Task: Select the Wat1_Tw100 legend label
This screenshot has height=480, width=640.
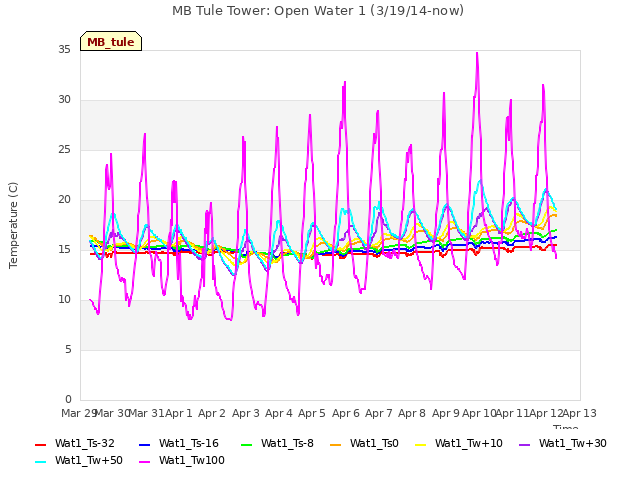Action: click(192, 460)
